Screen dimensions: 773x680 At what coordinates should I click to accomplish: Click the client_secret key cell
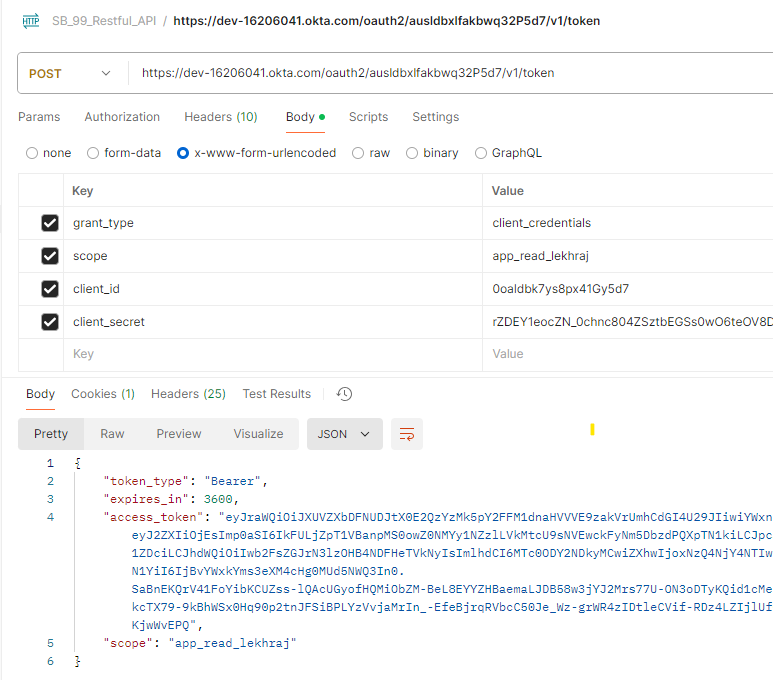coord(273,322)
